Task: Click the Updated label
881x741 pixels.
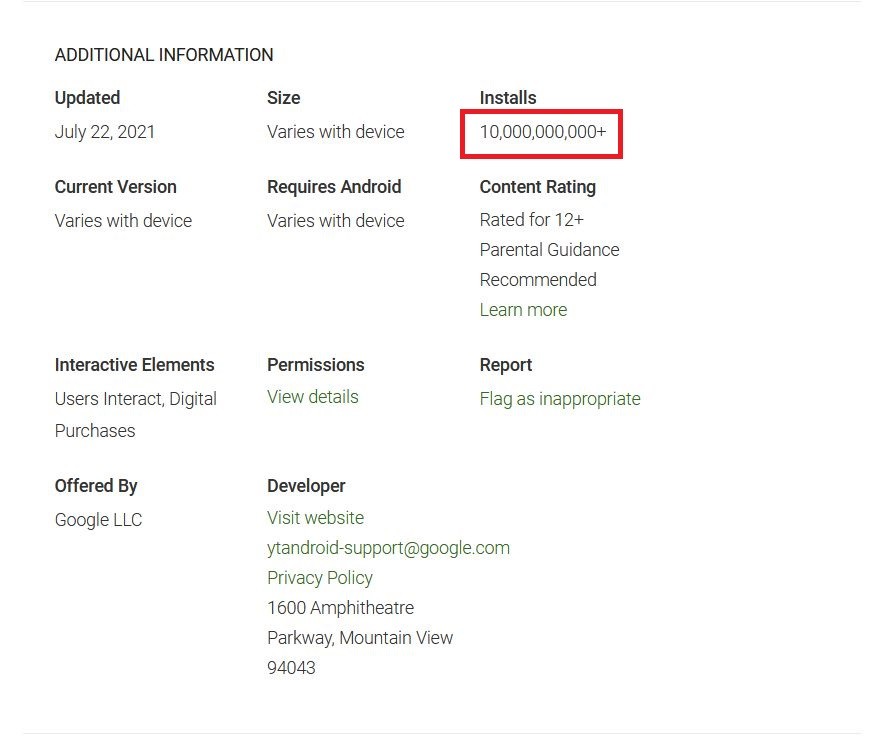Action: coord(87,98)
